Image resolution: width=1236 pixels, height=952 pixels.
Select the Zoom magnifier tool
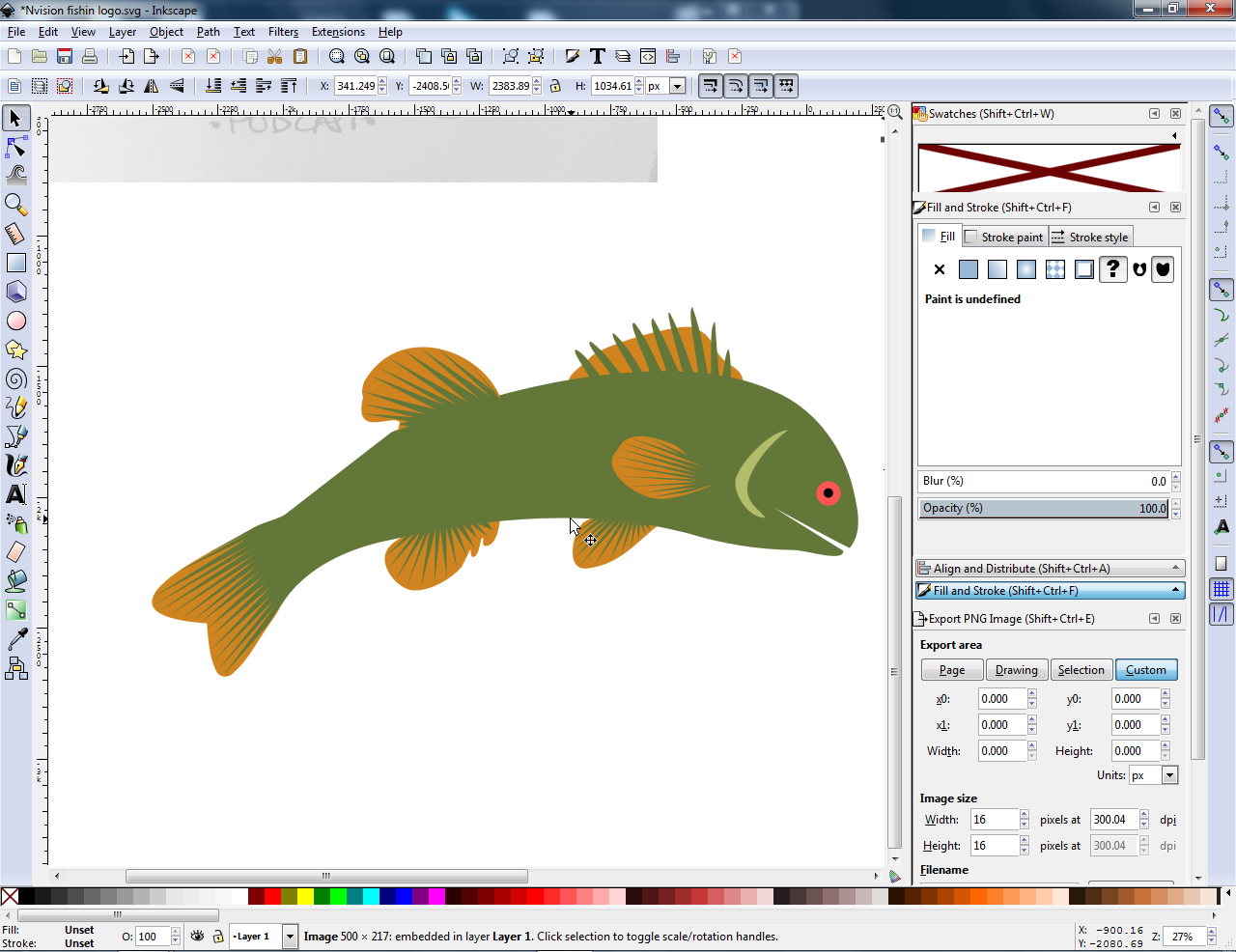(16, 205)
